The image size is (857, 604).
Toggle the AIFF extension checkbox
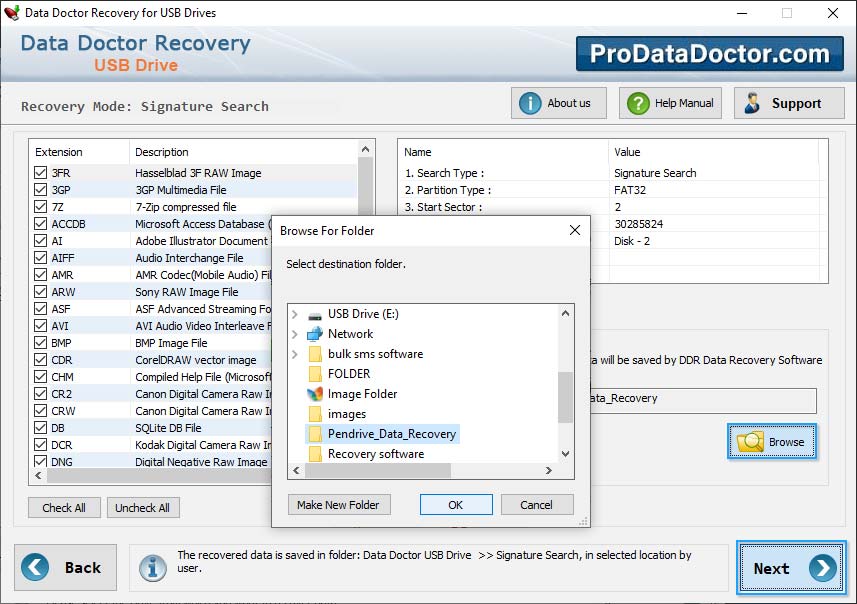tap(40, 257)
